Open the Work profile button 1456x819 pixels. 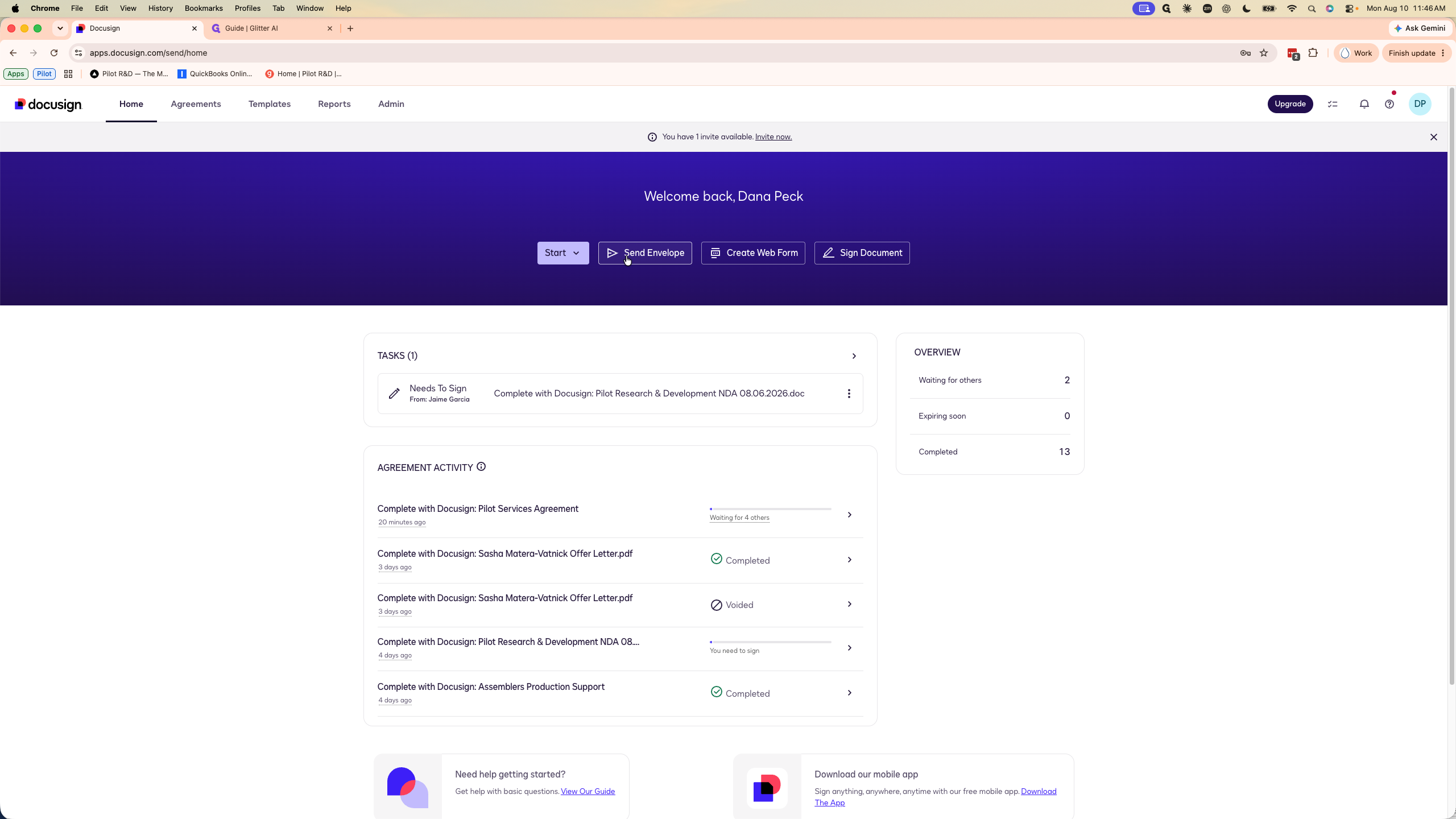click(1356, 53)
